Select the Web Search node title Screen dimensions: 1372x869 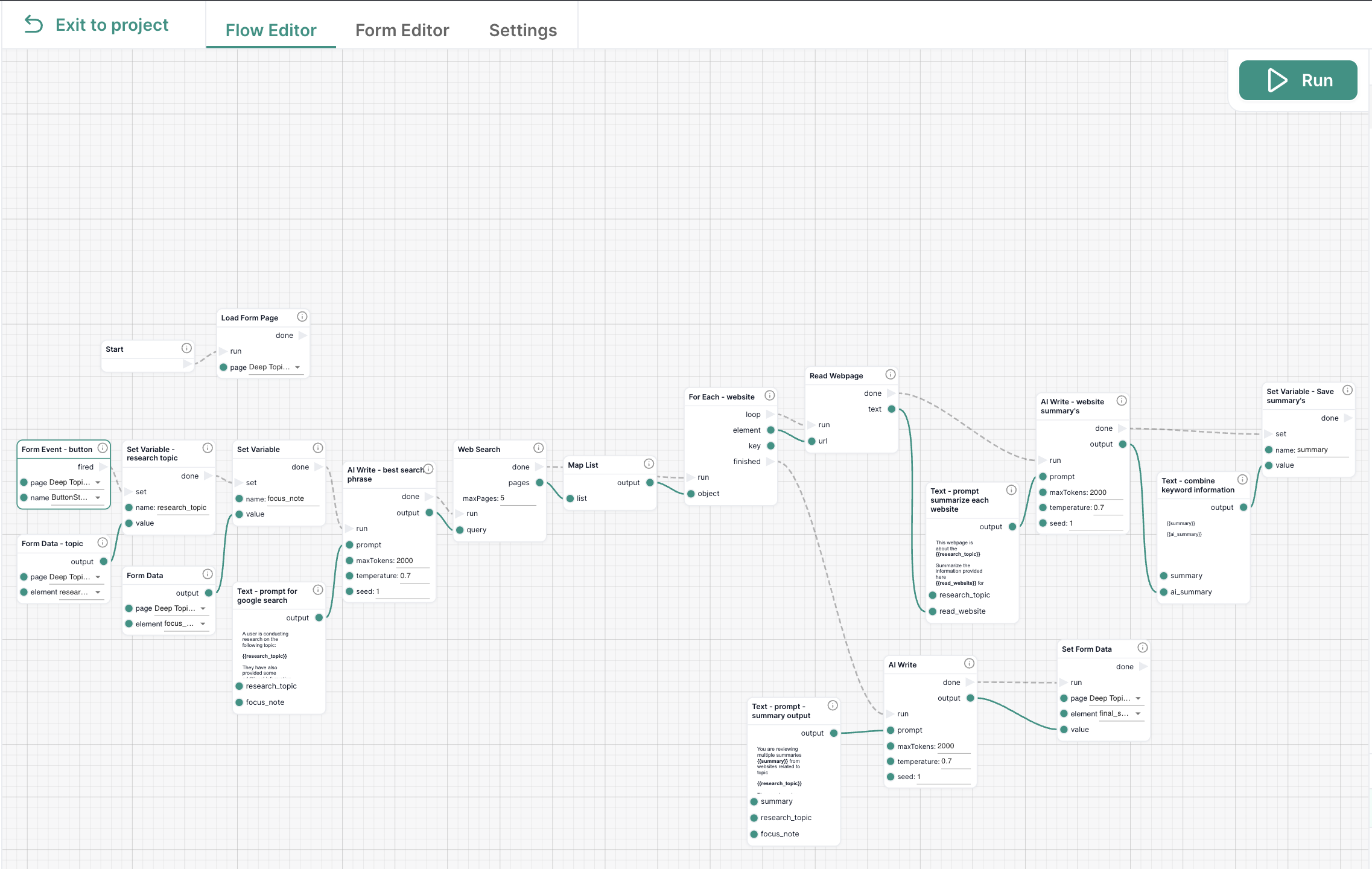coord(479,449)
